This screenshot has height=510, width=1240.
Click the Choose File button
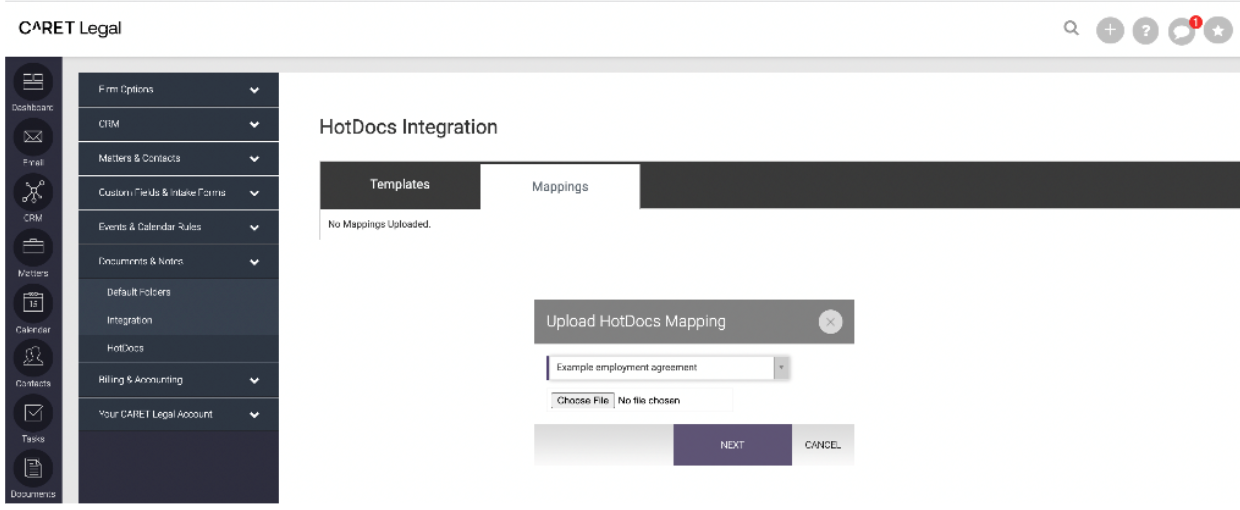coord(582,401)
